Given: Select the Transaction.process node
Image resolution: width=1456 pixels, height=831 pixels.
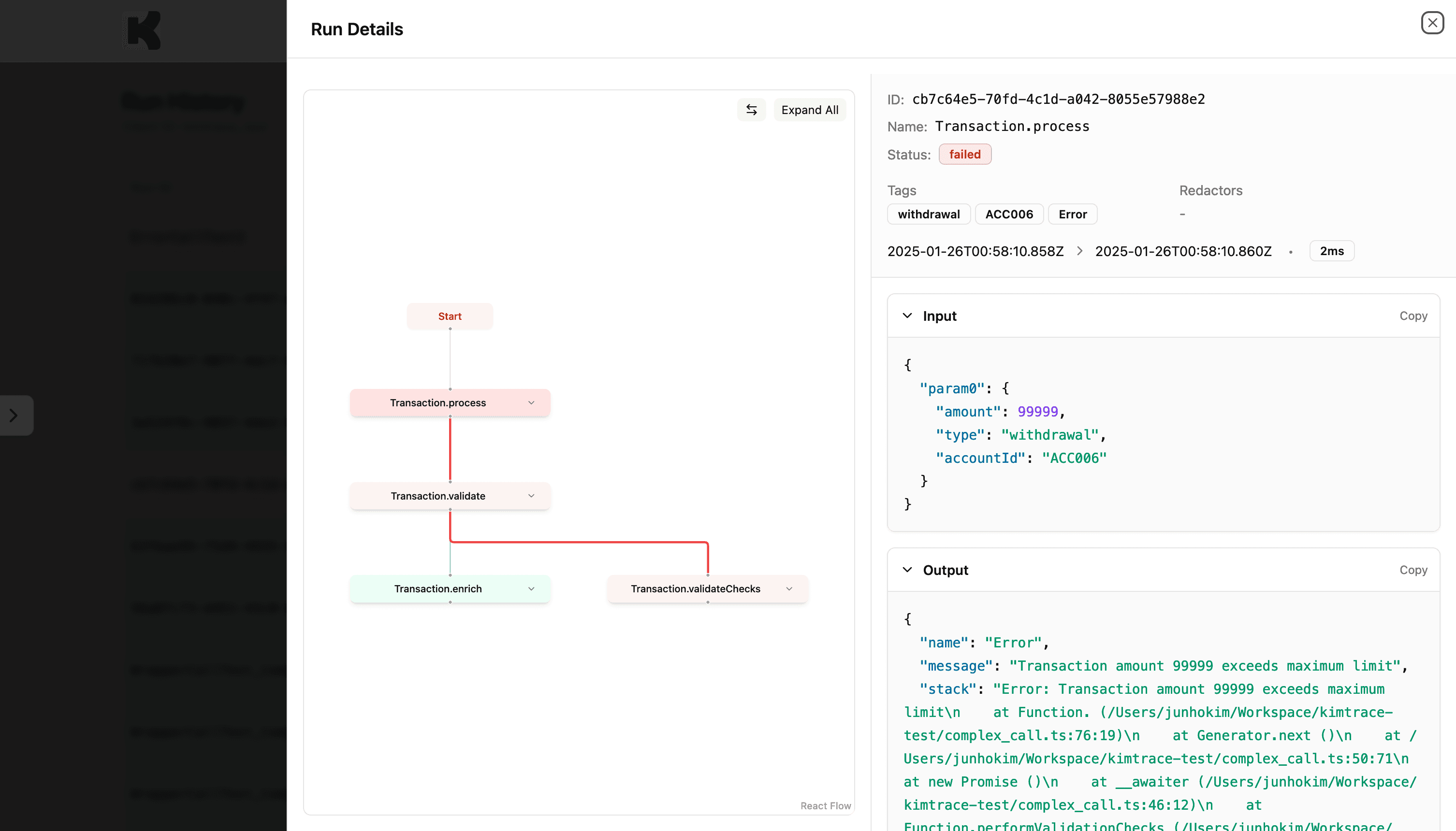Looking at the screenshot, I should (x=450, y=402).
